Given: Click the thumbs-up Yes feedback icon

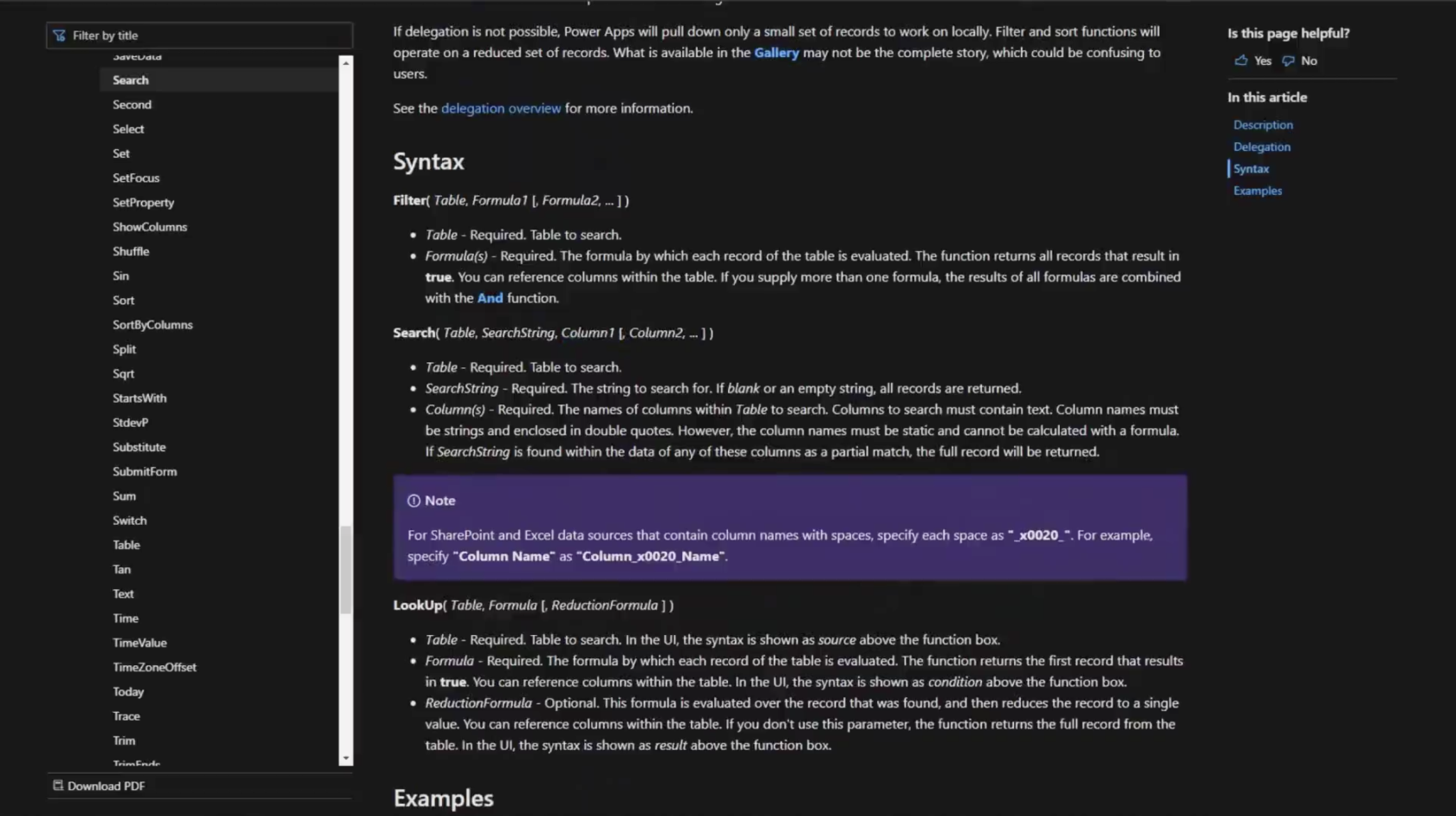Looking at the screenshot, I should coord(1240,61).
